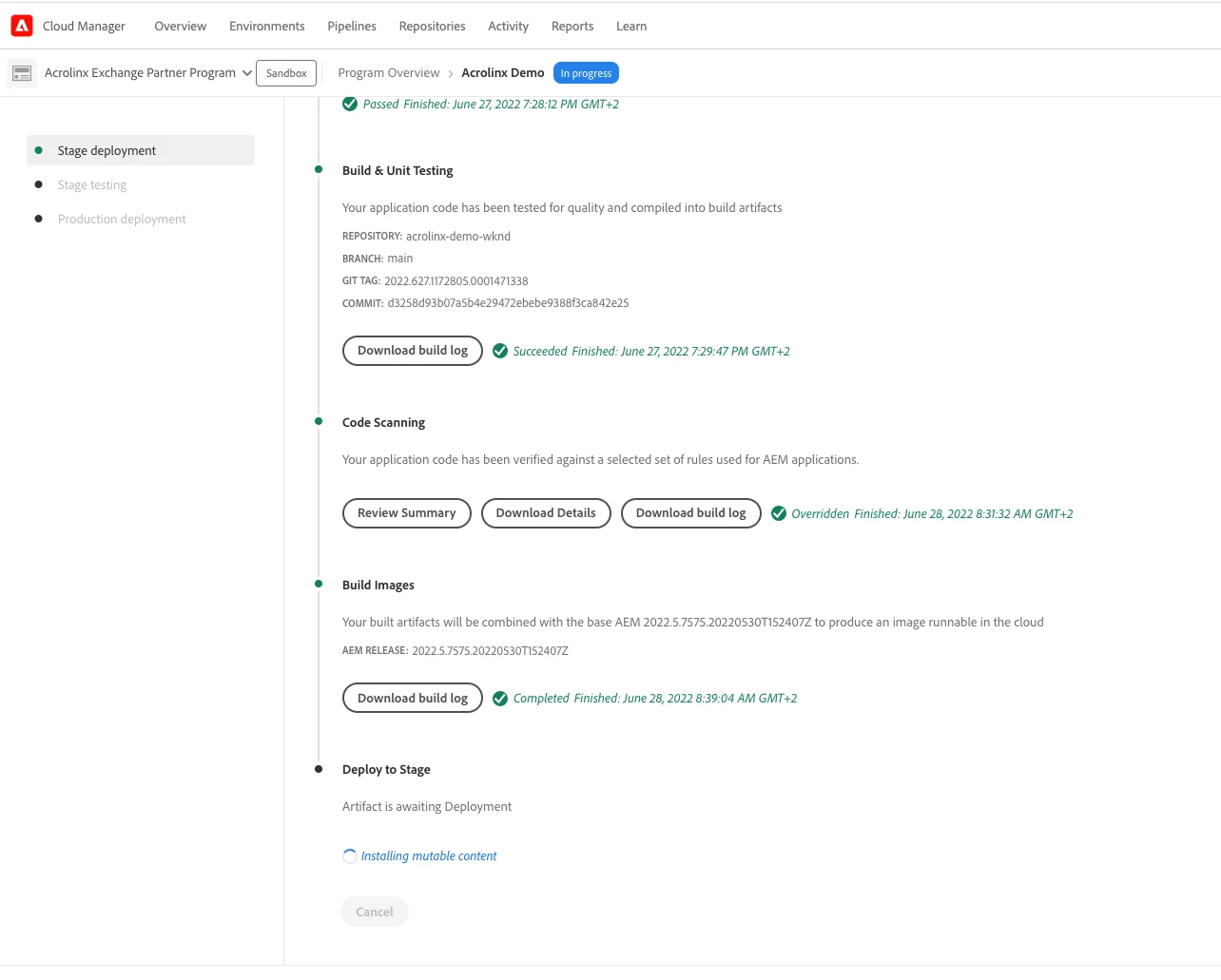Viewport: 1221px width, 980px height.
Task: Download build log for Code Scanning
Action: coord(691,513)
